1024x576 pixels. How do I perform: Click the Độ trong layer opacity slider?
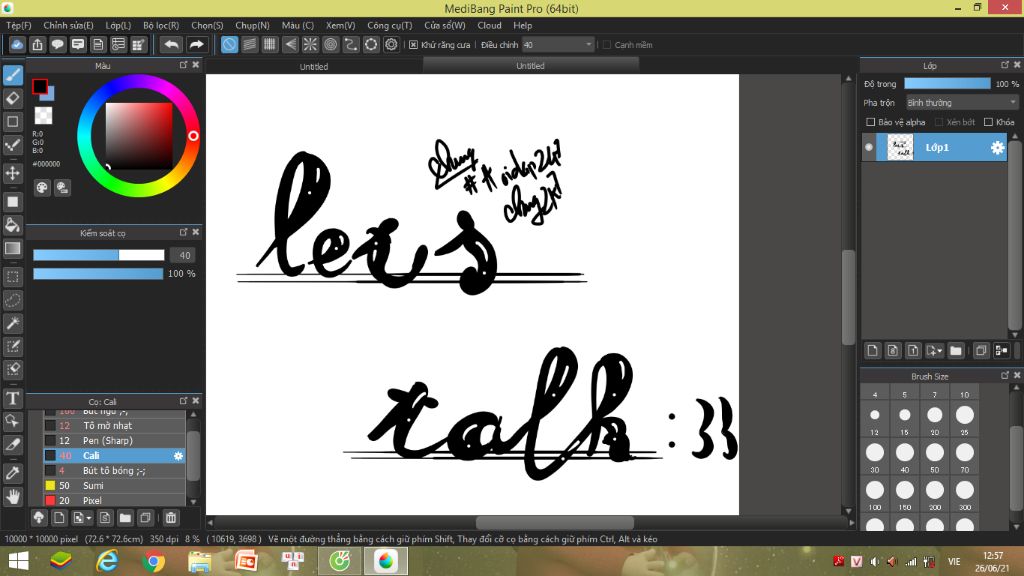pos(947,84)
